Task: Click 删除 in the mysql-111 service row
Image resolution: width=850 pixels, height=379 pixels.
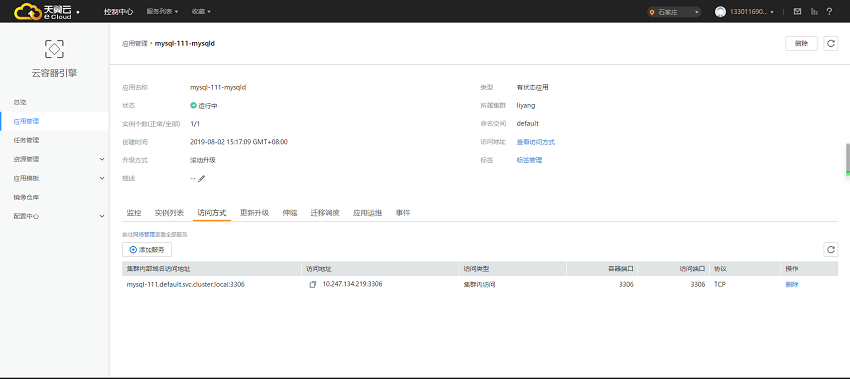Action: pos(791,284)
